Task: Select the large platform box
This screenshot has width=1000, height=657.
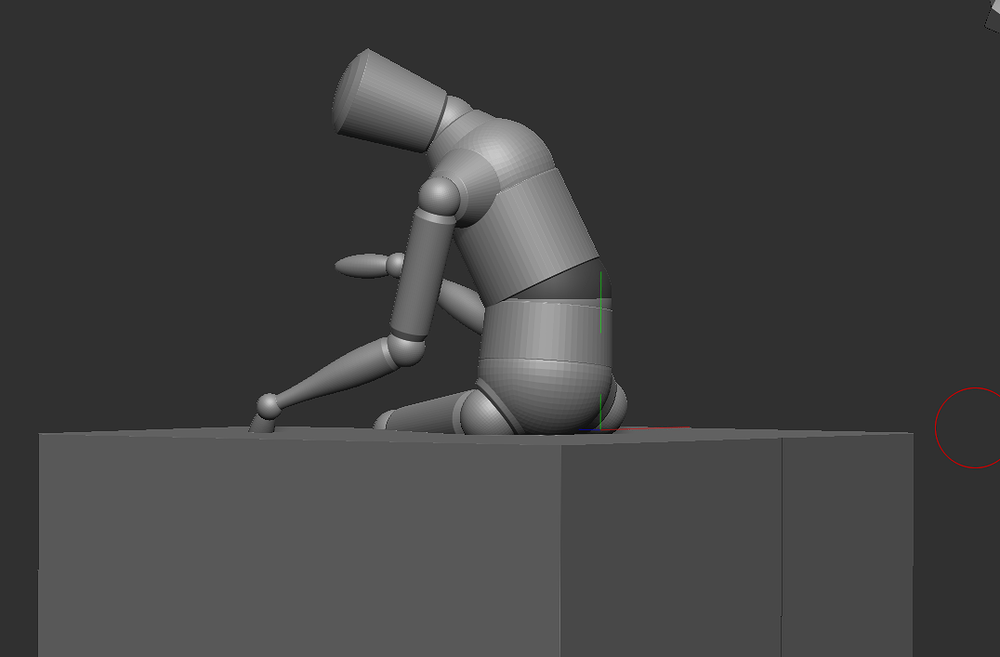Action: pos(476,543)
